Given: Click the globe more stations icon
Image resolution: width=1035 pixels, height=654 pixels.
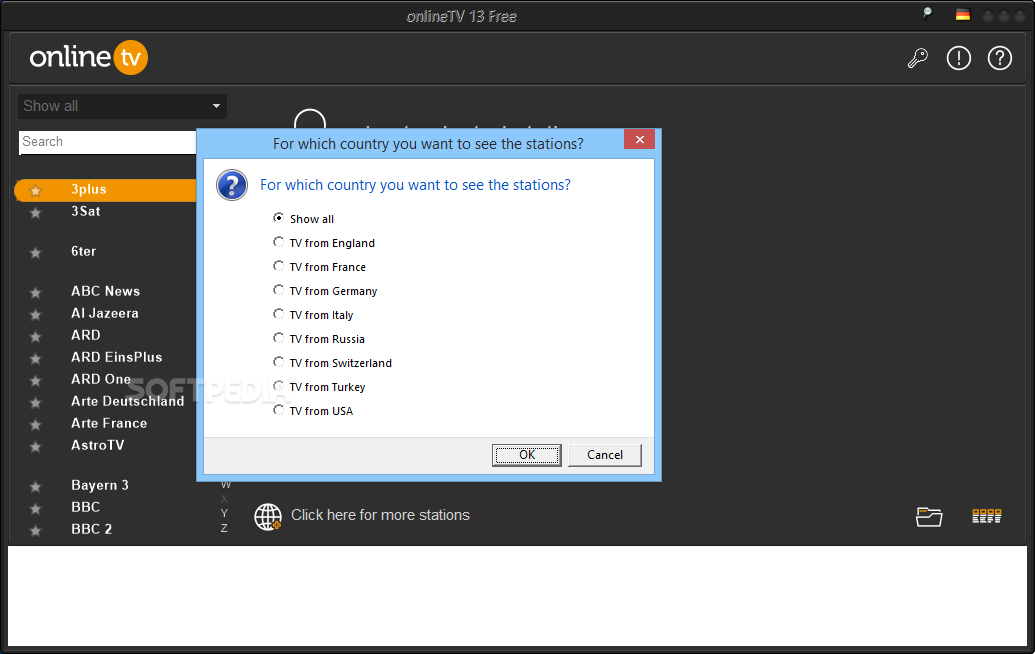Looking at the screenshot, I should coord(268,517).
